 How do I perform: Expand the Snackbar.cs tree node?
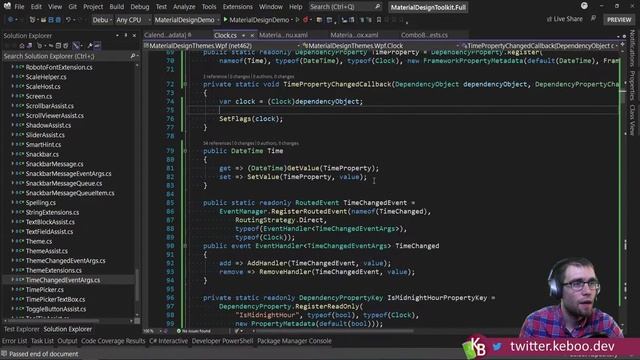(x=12, y=154)
